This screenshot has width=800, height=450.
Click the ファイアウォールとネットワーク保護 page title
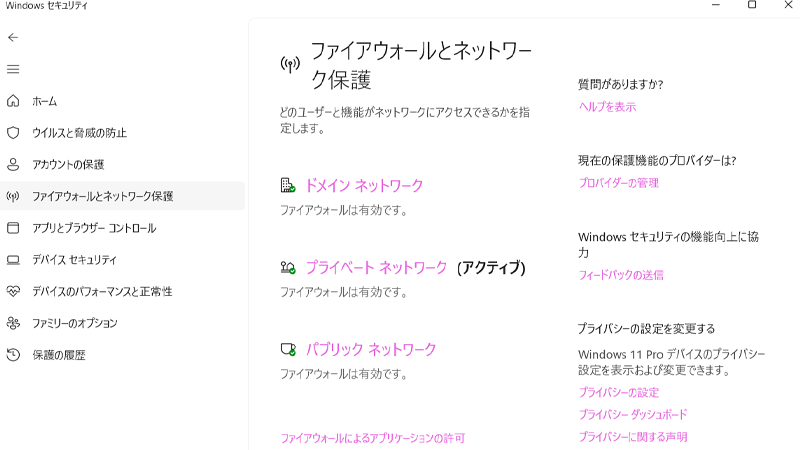coord(421,65)
